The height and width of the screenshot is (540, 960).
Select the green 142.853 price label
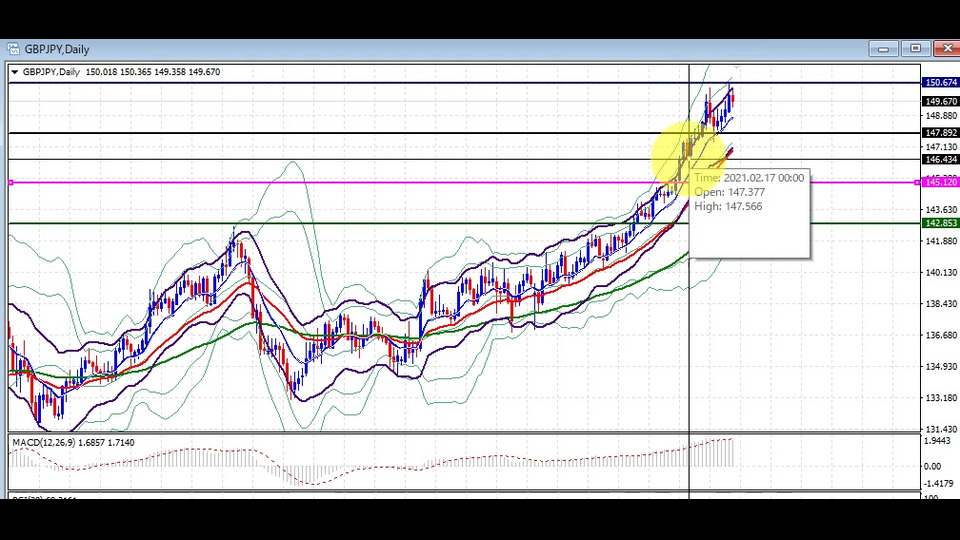pos(940,223)
